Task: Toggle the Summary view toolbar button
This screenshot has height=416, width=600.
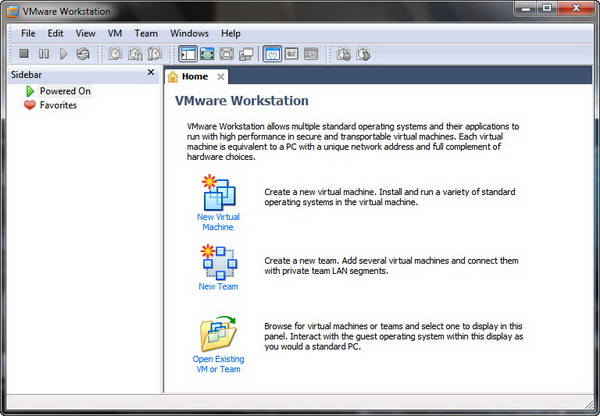Action: tap(272, 54)
